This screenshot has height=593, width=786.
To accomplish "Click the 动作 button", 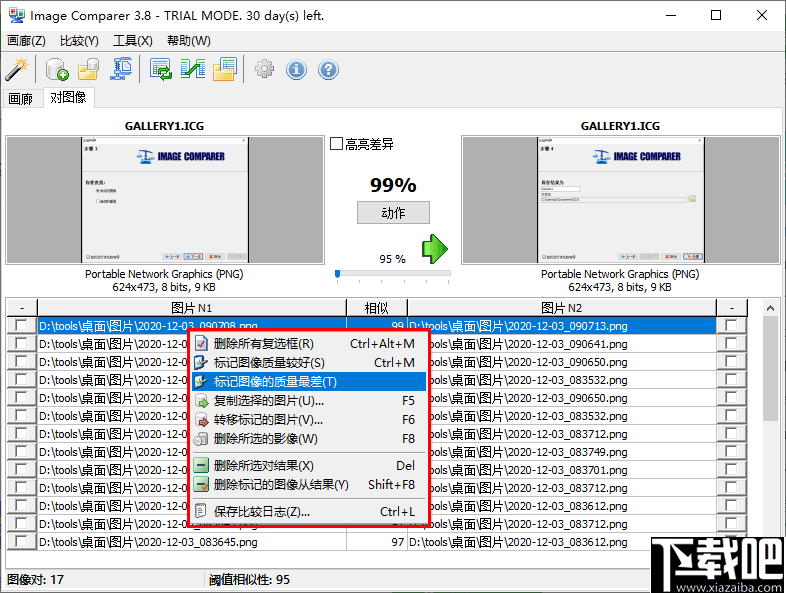I will [394, 213].
